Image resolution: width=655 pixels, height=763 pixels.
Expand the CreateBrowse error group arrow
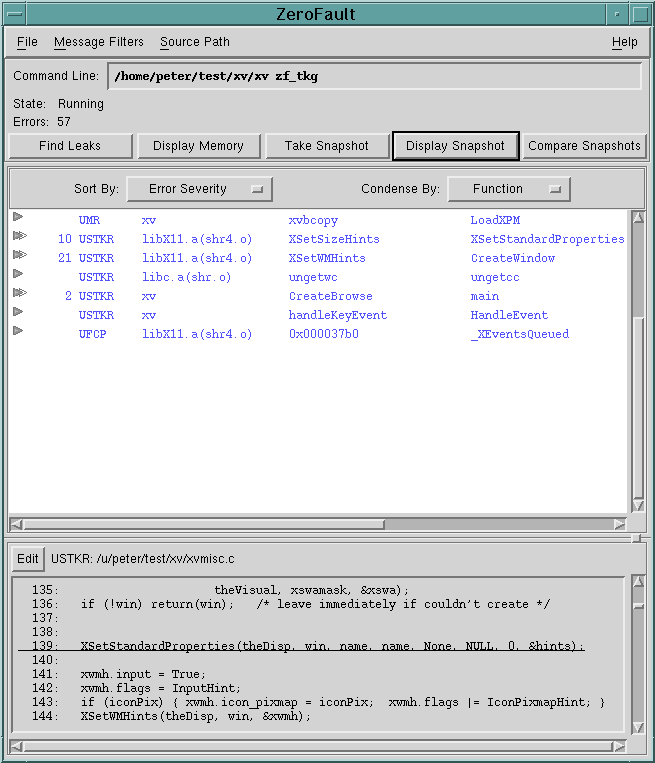pyautogui.click(x=19, y=293)
